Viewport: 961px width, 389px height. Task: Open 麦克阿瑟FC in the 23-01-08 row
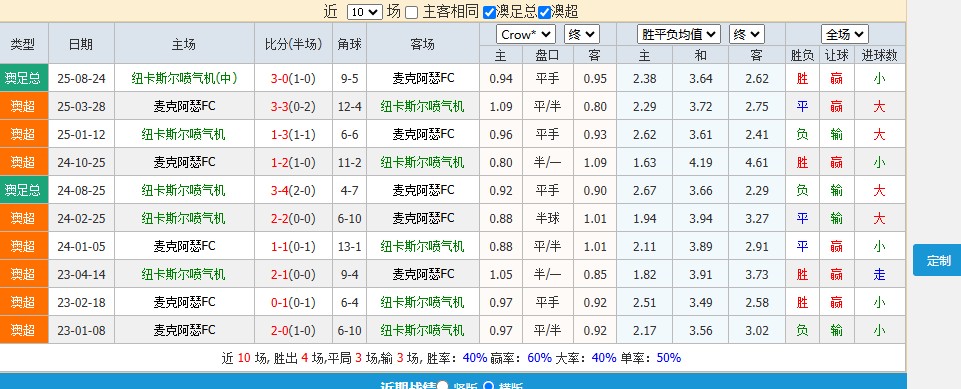pos(184,330)
